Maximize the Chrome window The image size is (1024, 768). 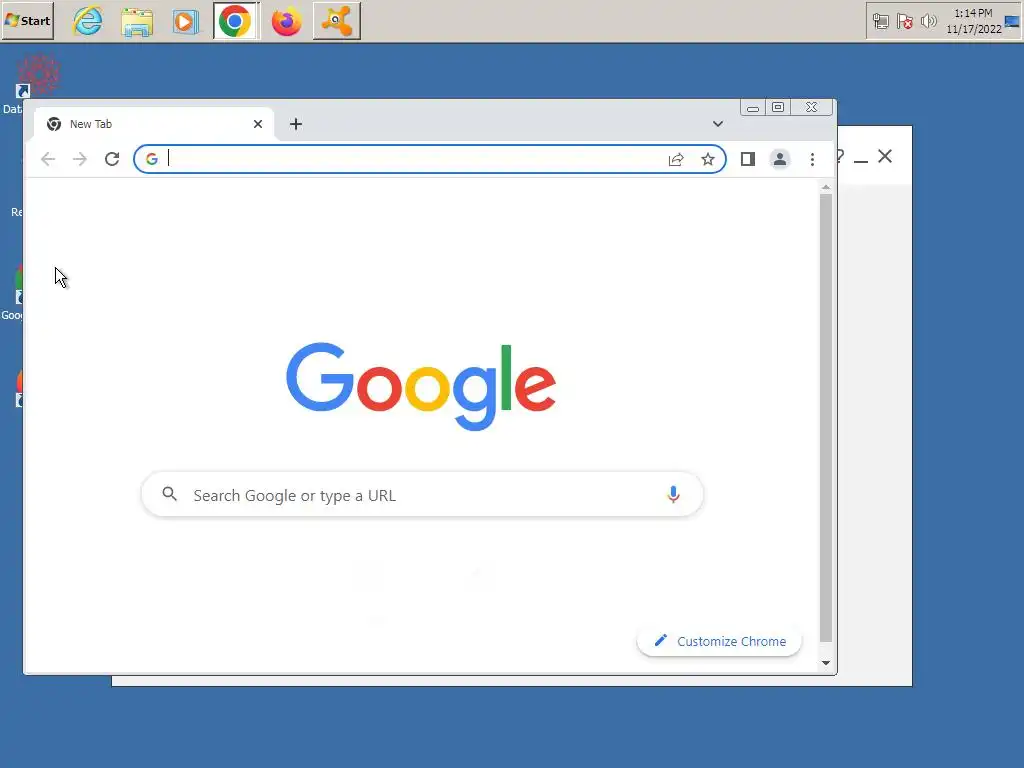tap(778, 107)
